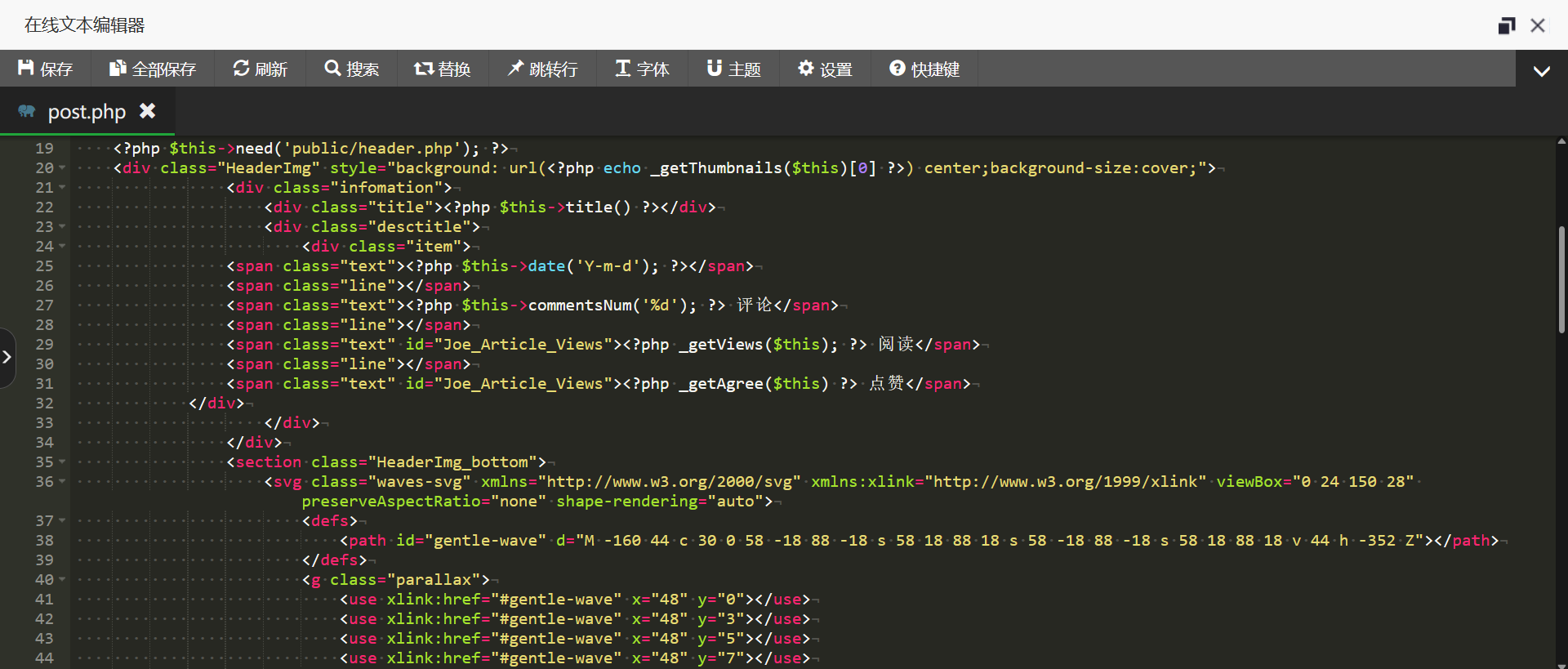The width and height of the screenshot is (1568, 669).
Task: Expand the left side panel arrow
Action: click(x=7, y=357)
